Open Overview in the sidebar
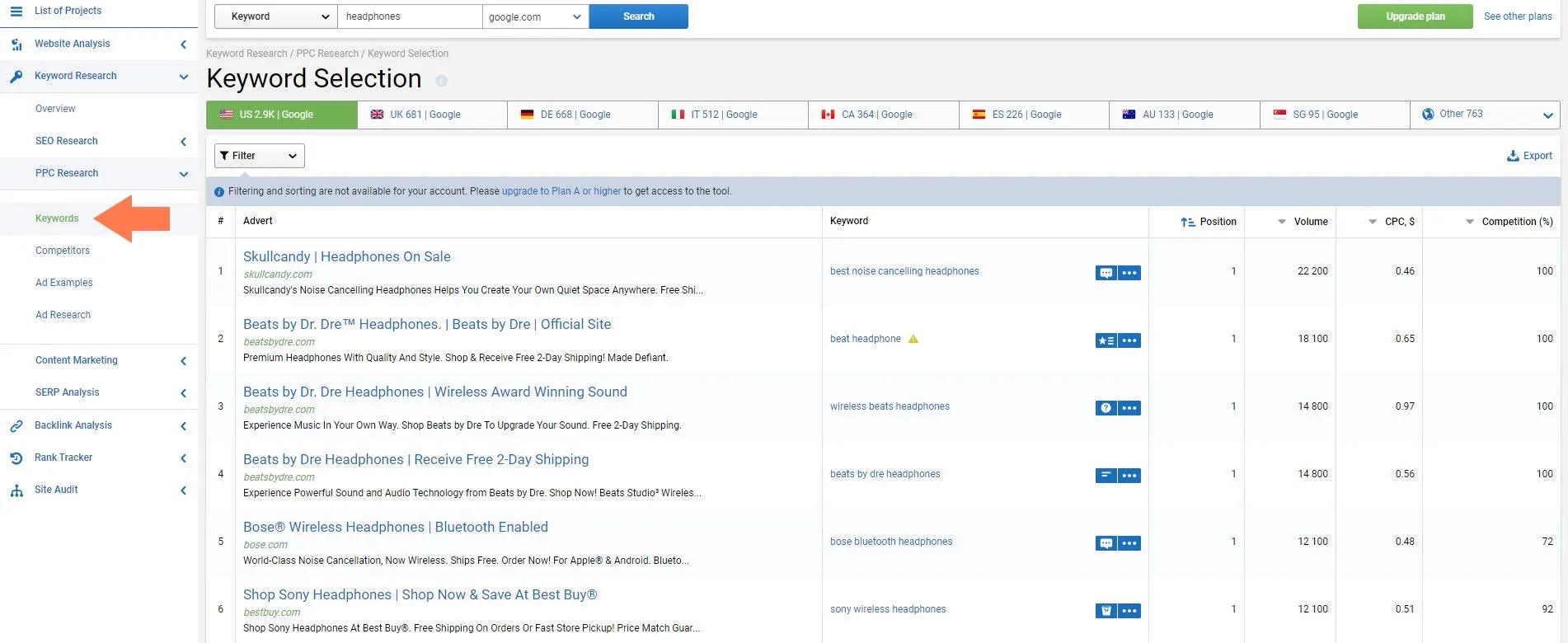1568x643 pixels. point(55,109)
